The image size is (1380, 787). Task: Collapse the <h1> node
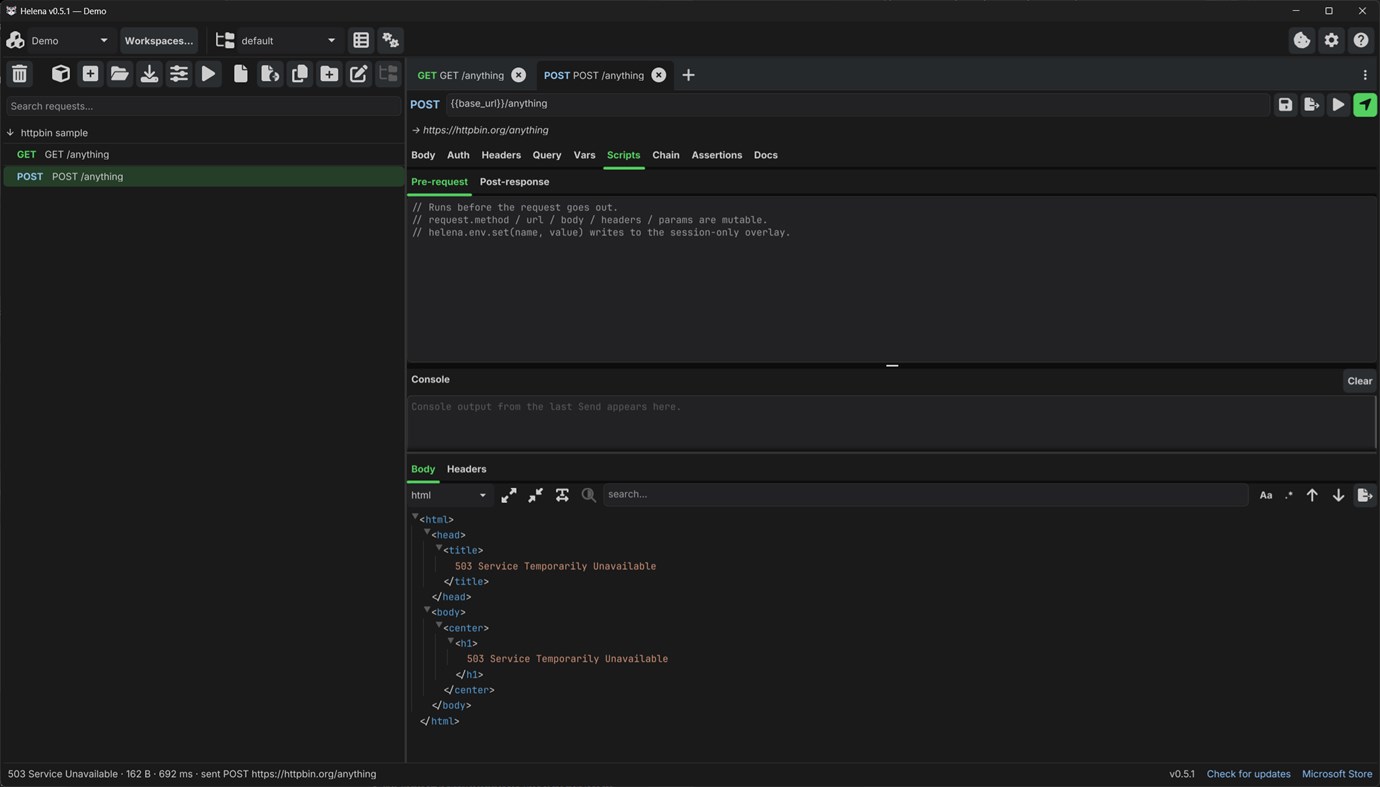(451, 641)
